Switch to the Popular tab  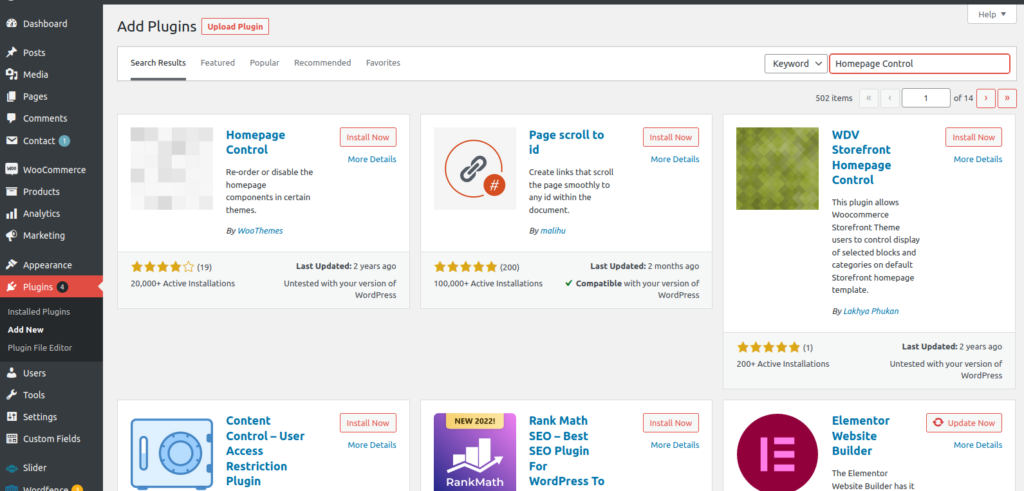click(264, 63)
